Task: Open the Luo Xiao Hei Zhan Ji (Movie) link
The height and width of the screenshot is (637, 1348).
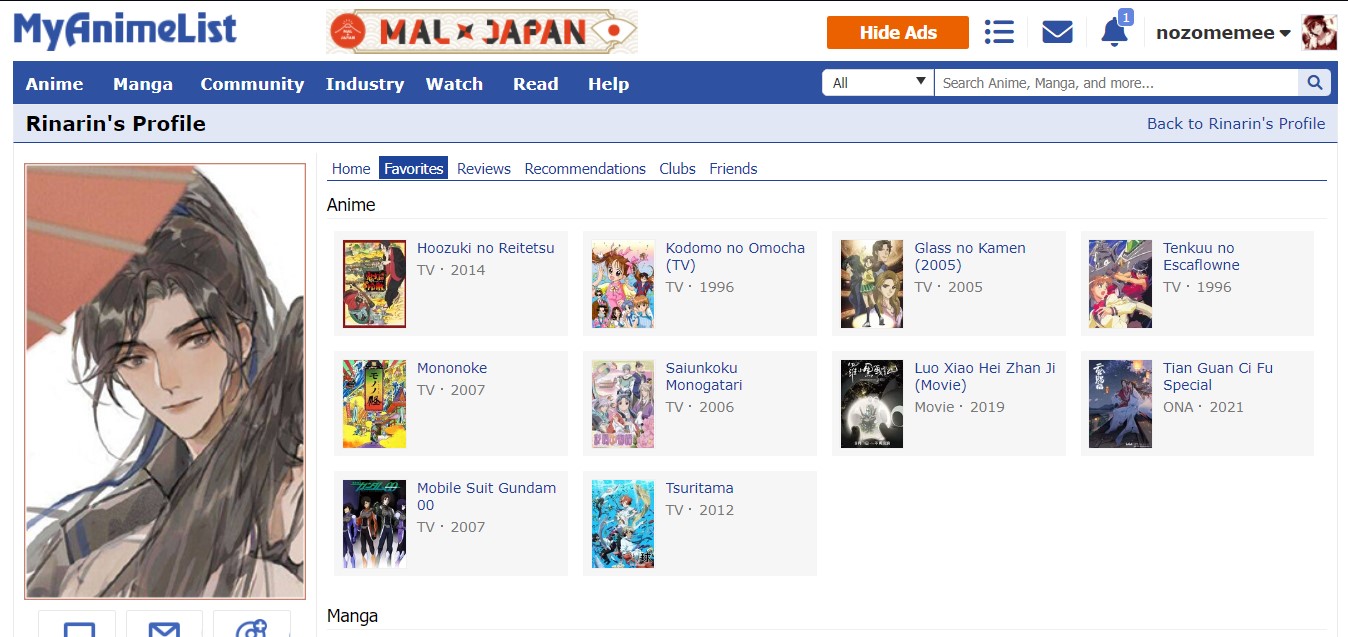Action: click(985, 376)
